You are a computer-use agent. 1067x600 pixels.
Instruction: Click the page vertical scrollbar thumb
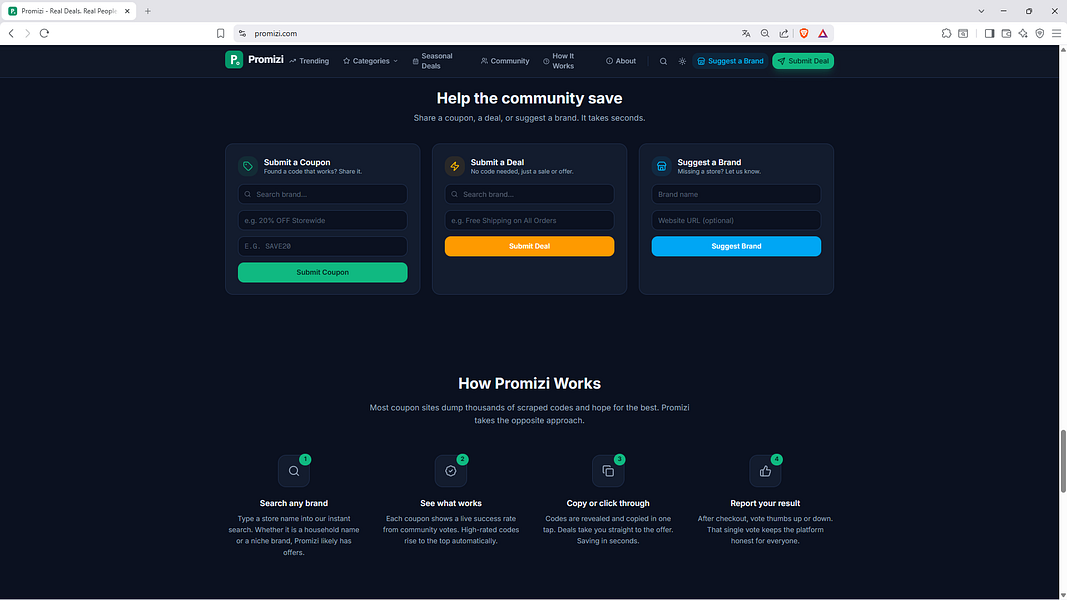tap(1063, 461)
